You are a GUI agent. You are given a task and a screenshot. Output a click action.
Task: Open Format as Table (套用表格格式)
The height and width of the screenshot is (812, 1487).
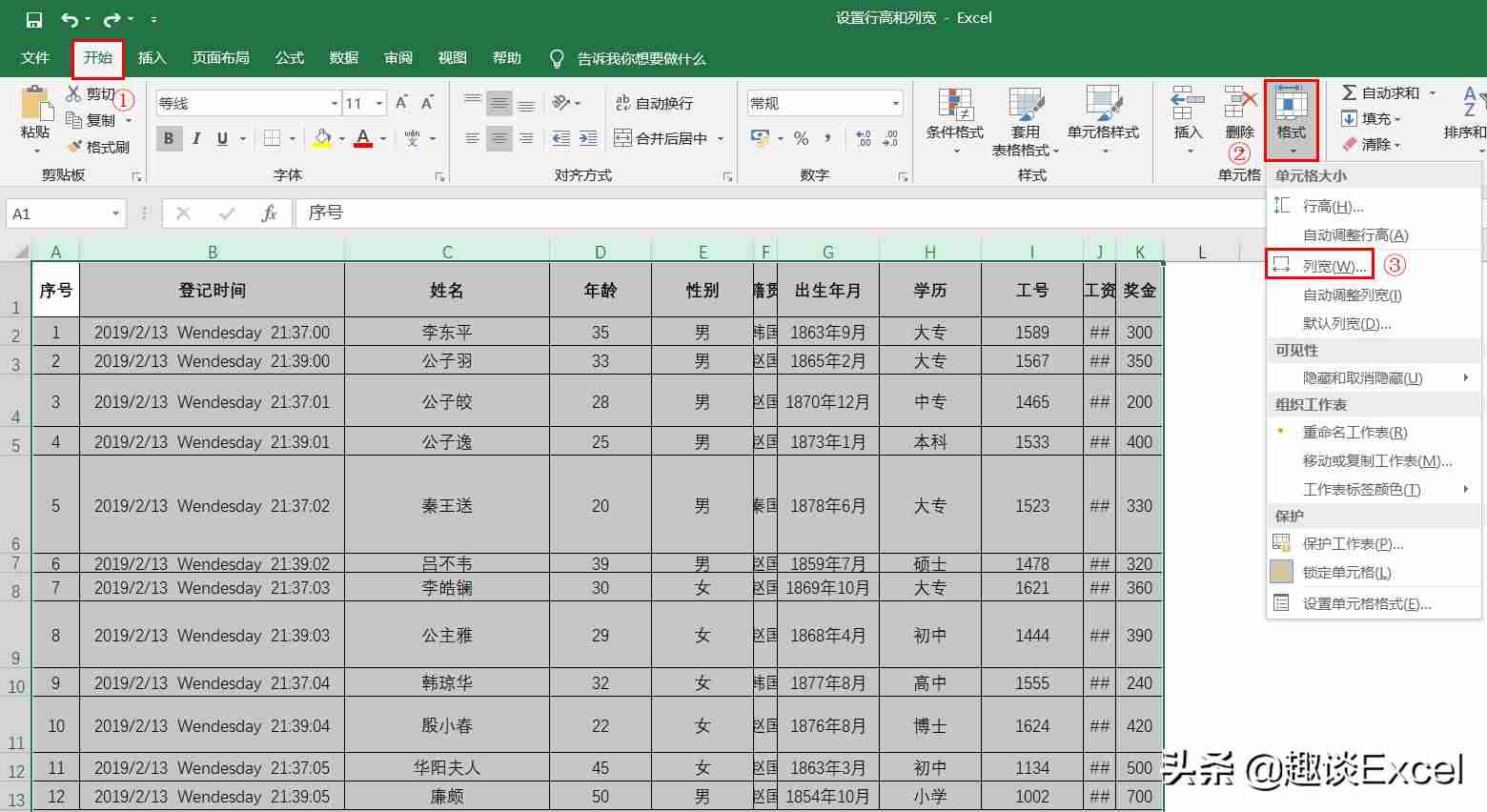pos(1026,121)
